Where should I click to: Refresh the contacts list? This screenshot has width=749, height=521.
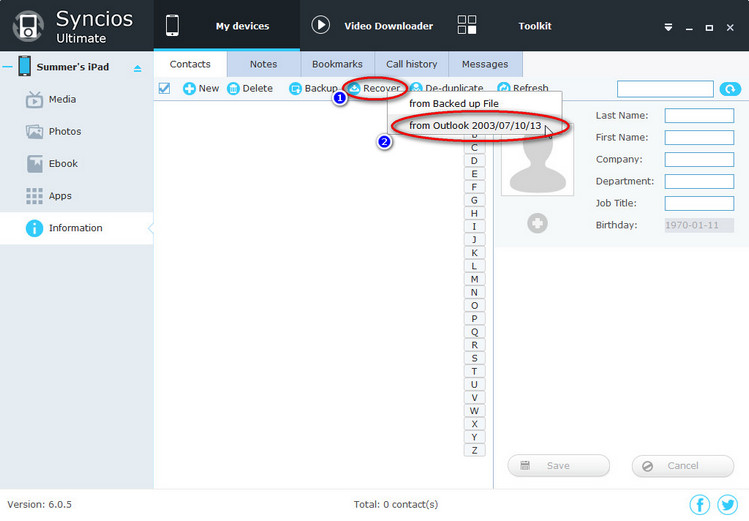point(523,87)
